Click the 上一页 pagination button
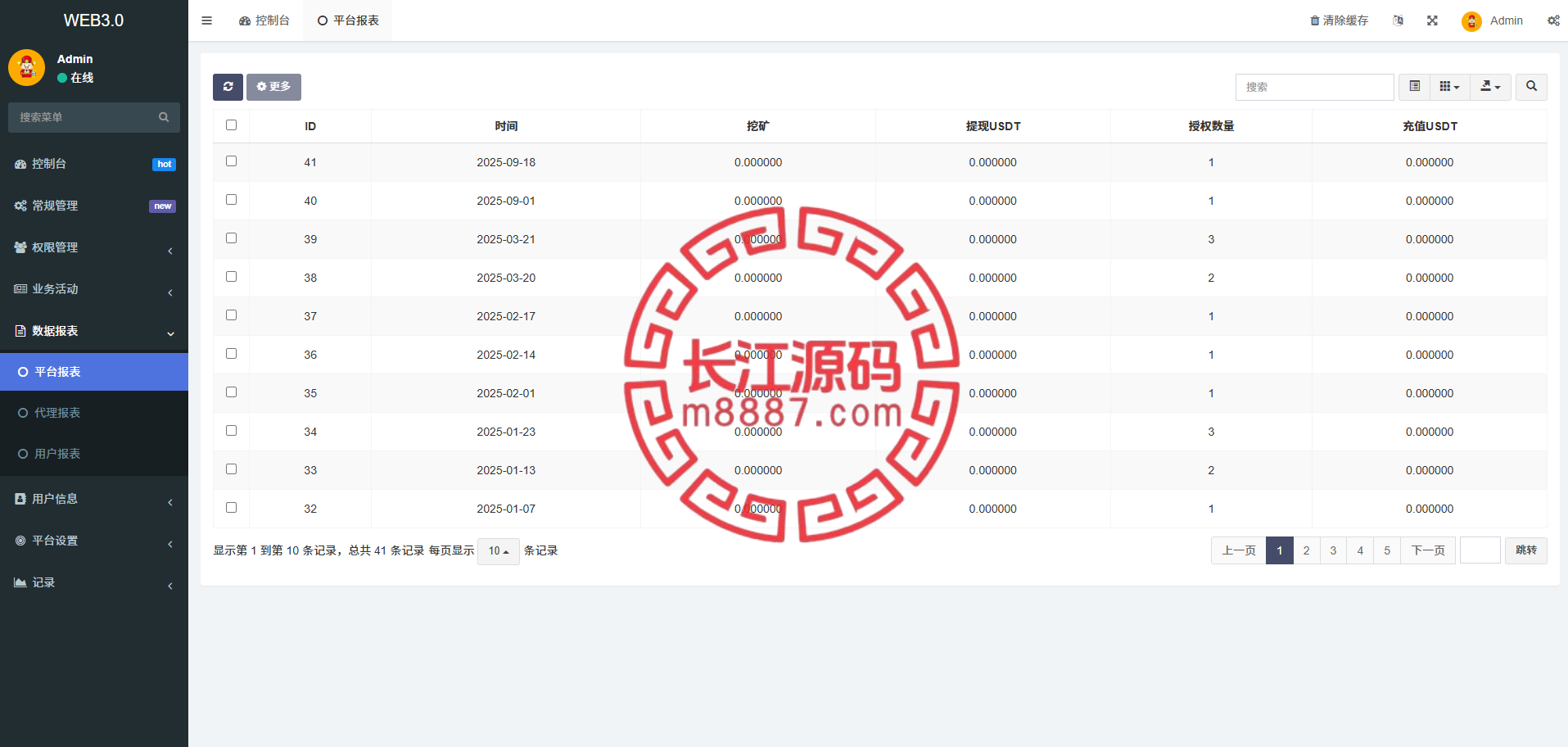Viewport: 1568px width, 747px height. click(x=1239, y=550)
